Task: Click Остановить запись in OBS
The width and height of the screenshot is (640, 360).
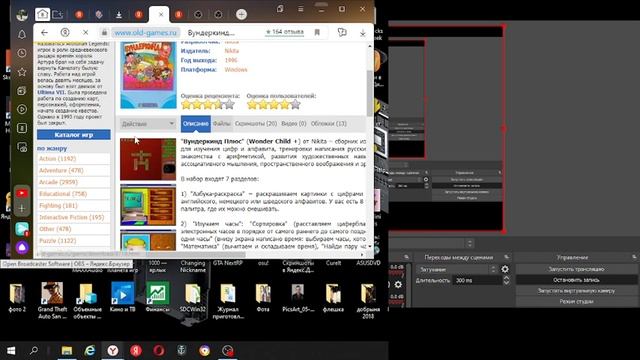Action: click(576, 280)
